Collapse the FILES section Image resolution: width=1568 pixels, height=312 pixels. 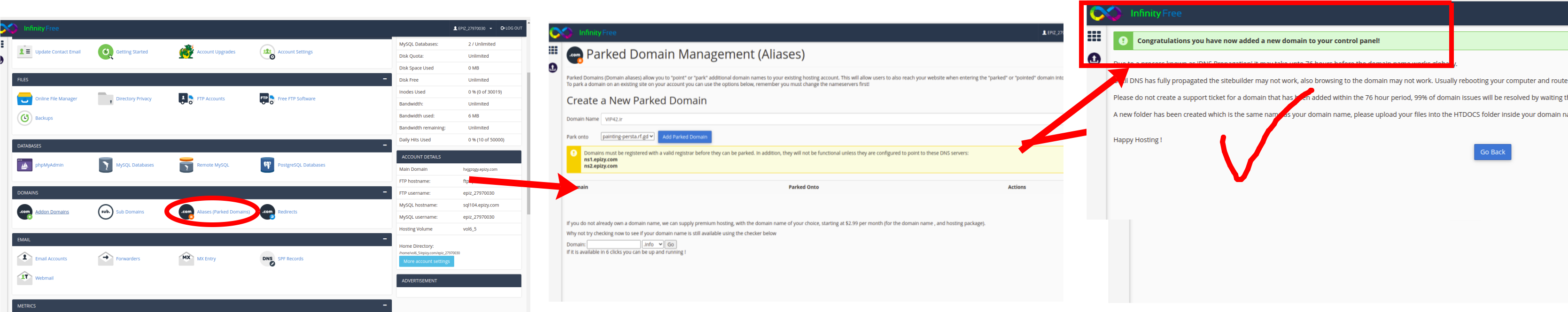click(385, 79)
